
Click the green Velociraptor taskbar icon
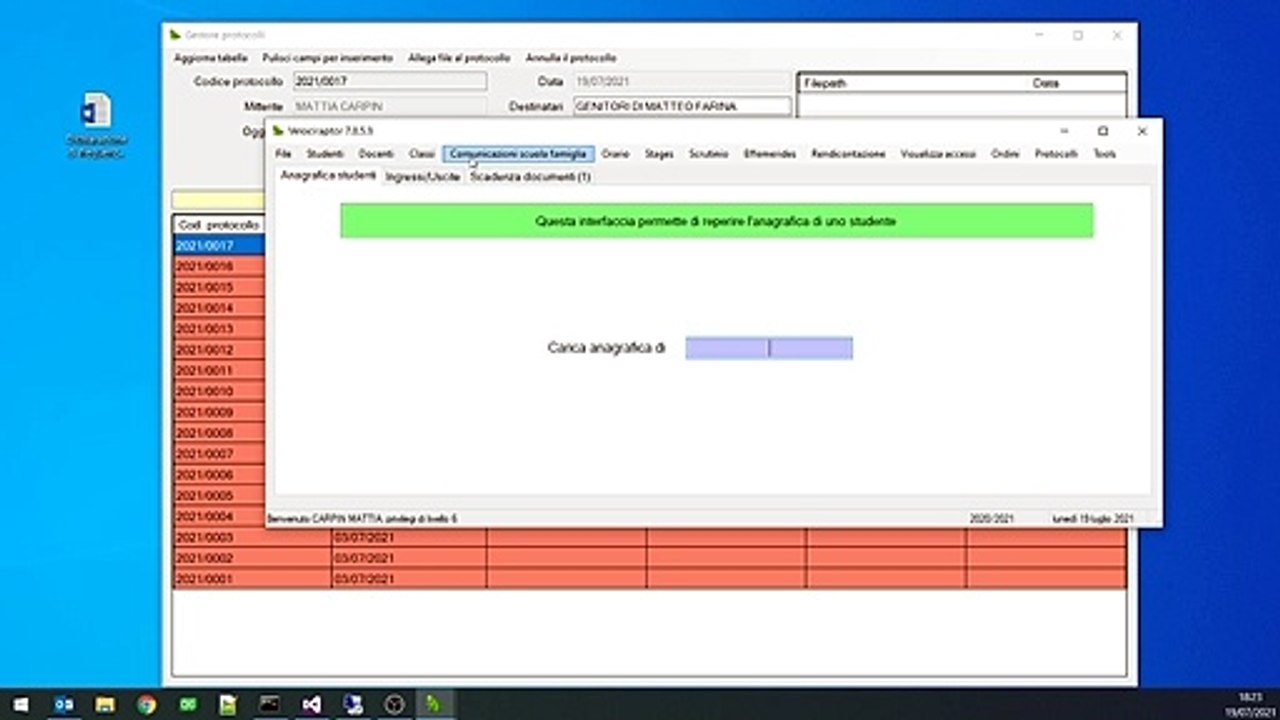click(x=434, y=704)
